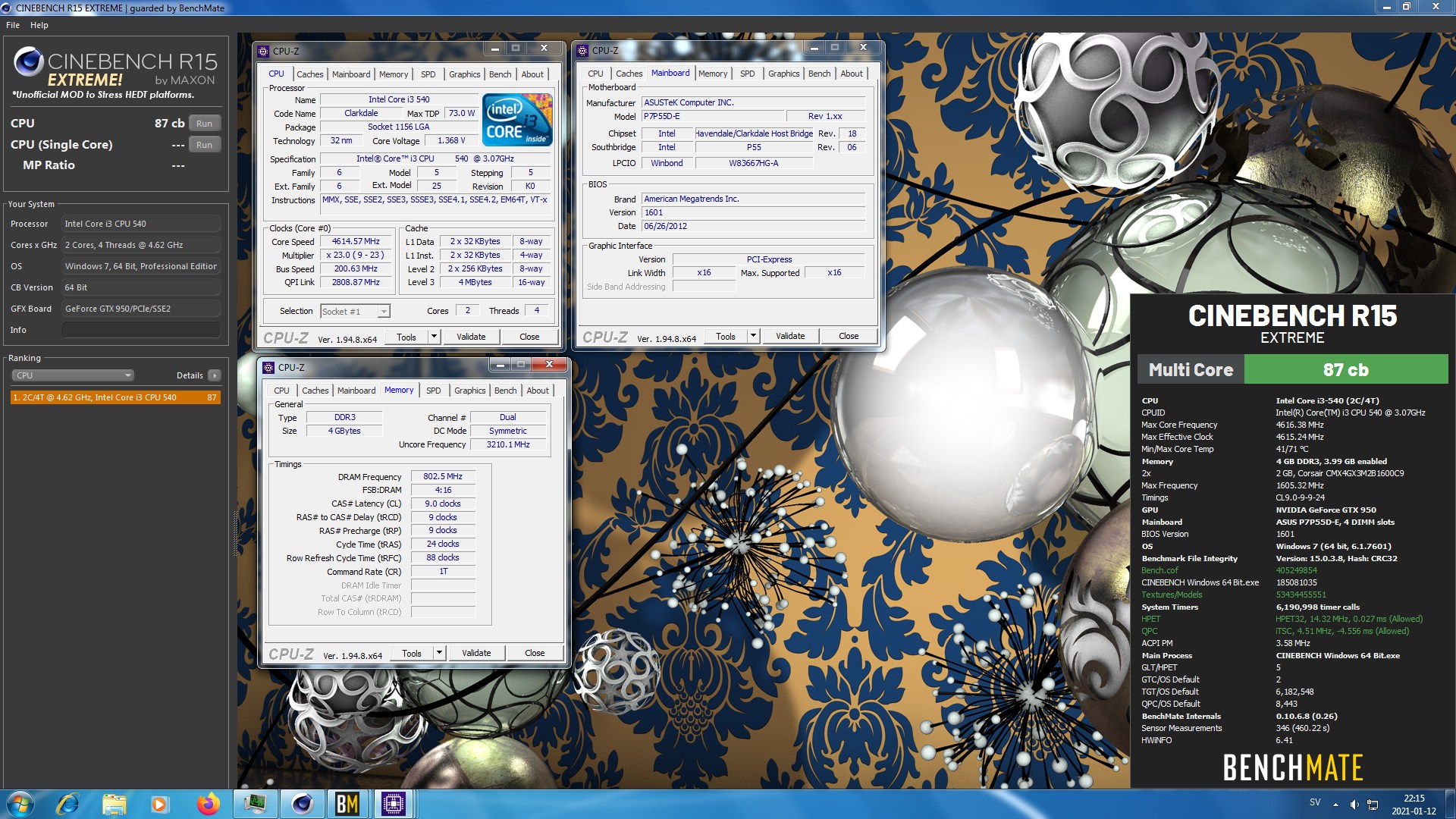1456x819 pixels.
Task: Click the Processor field Intel Core i3 CPU 540
Action: tap(141, 224)
